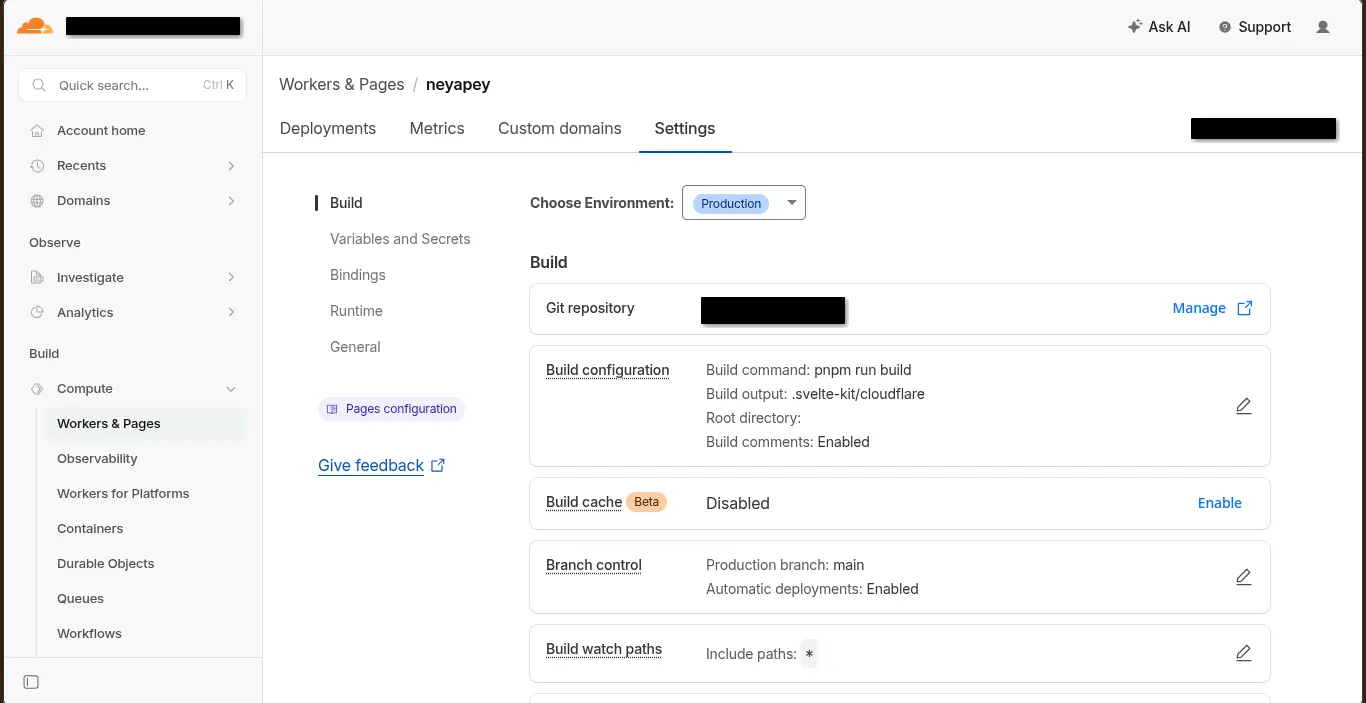1366x703 pixels.
Task: Click the Recents clock icon
Action: tap(37, 166)
